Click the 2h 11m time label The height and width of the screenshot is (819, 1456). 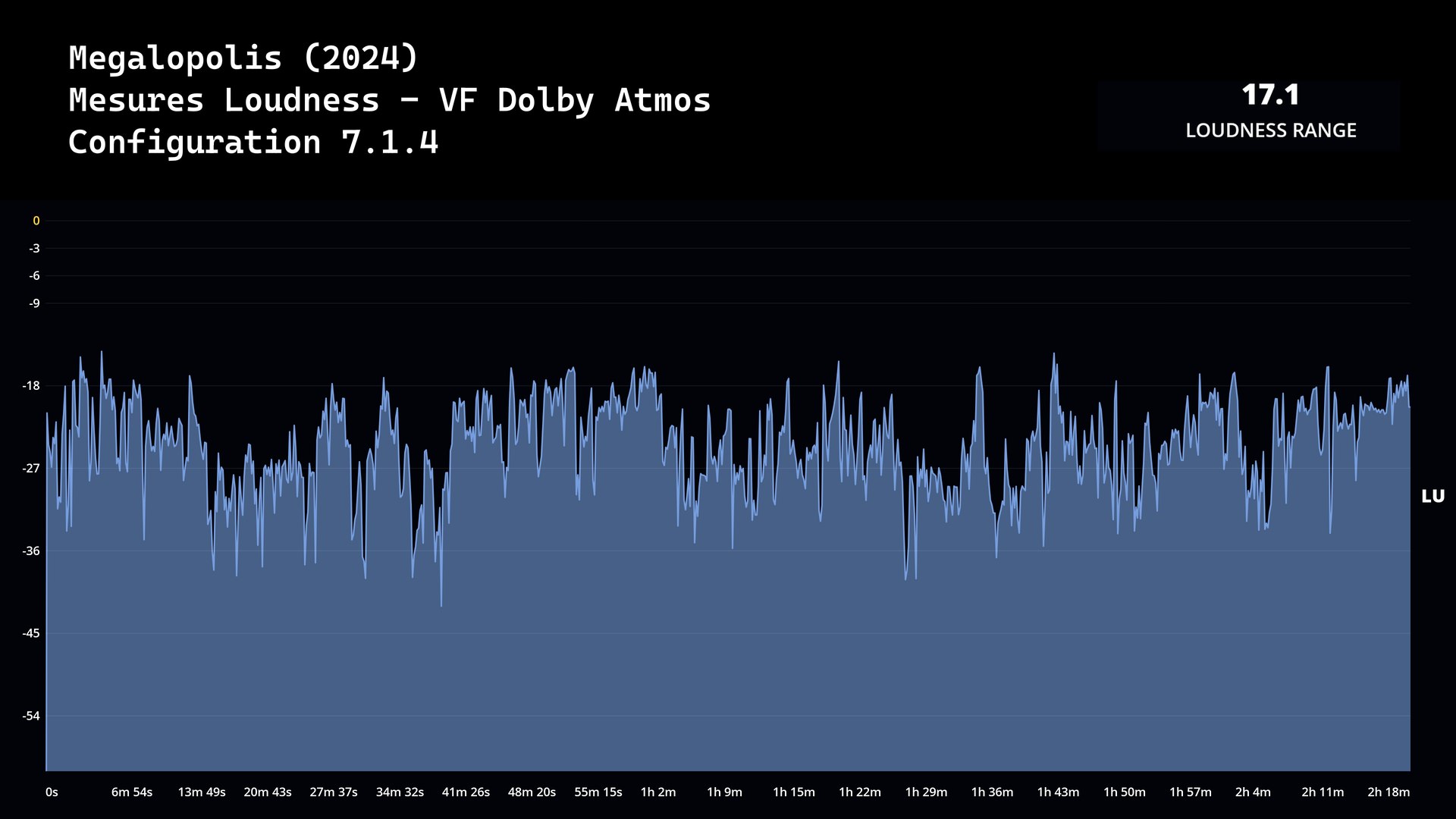[x=1323, y=792]
